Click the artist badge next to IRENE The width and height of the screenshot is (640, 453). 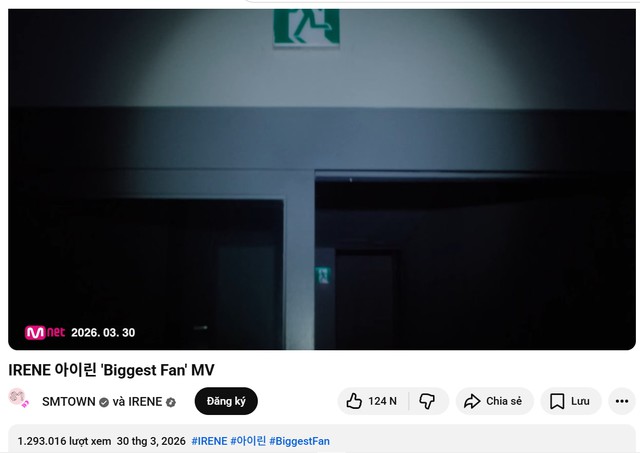171,402
